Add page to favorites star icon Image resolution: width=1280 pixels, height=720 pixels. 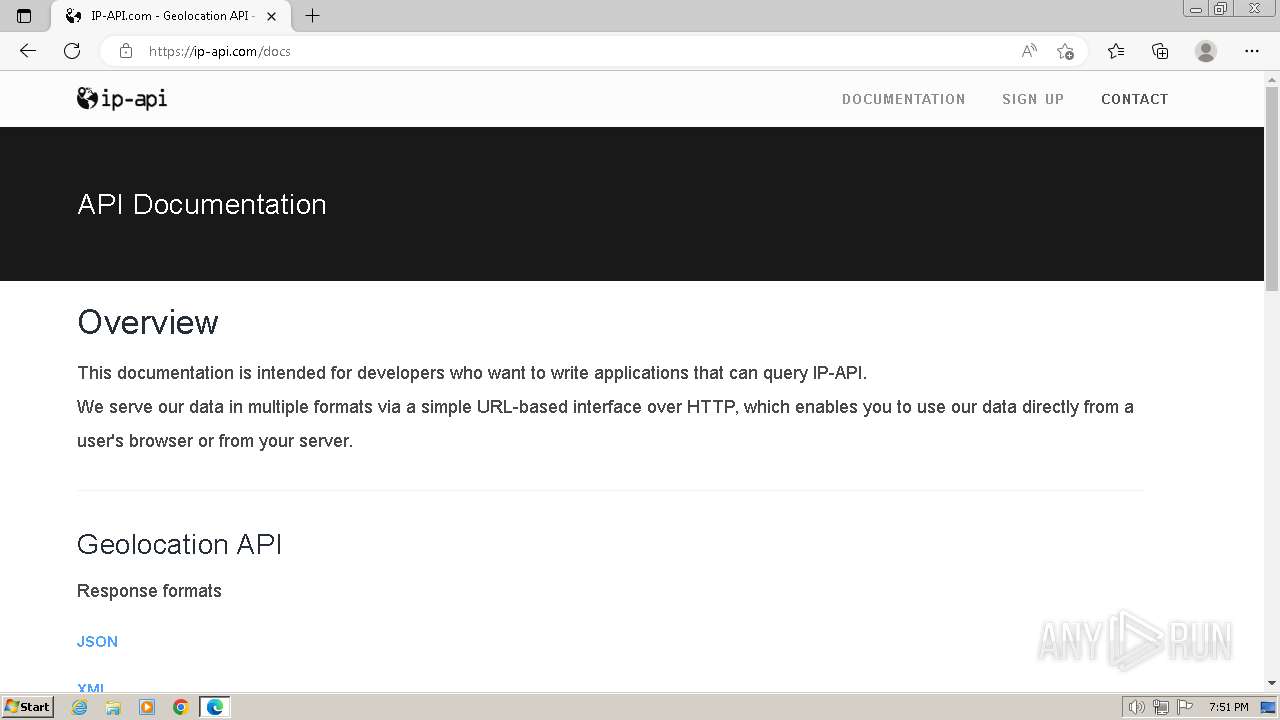1065,51
